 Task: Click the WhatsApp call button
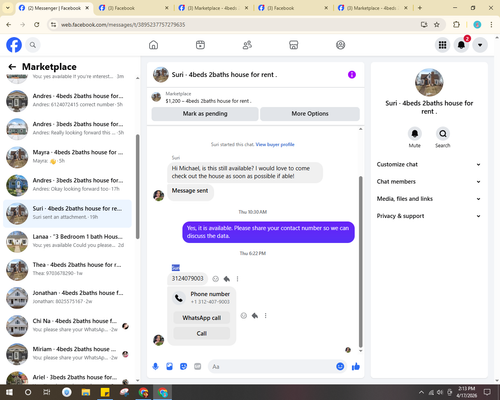point(202,318)
